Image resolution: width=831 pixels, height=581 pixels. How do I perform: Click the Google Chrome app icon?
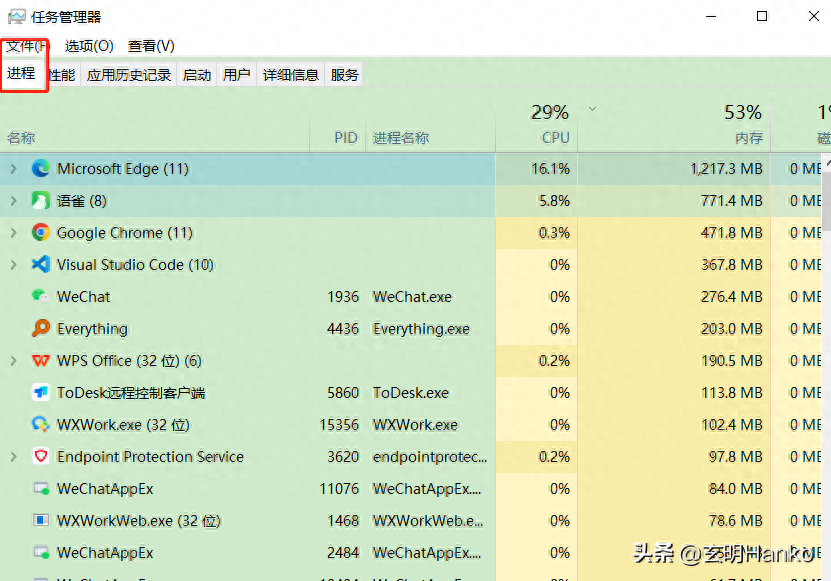[x=41, y=233]
